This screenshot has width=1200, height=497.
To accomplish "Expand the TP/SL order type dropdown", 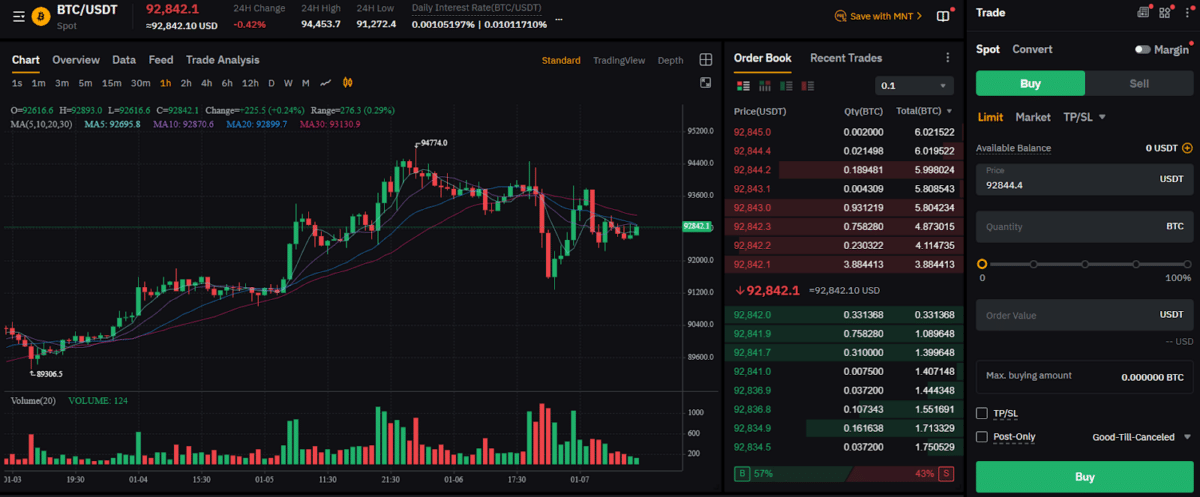I will pyautogui.click(x=1084, y=117).
